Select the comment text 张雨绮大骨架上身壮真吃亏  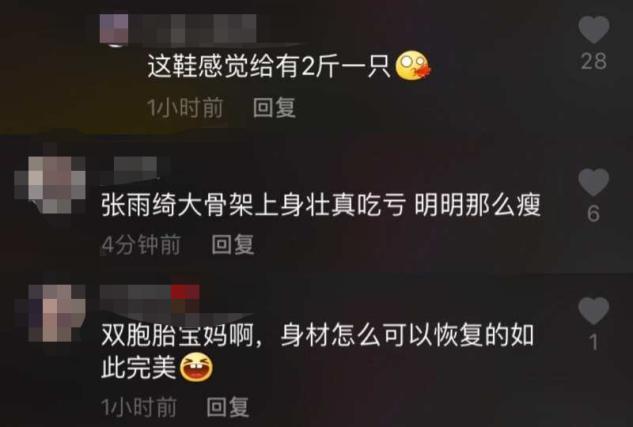click(x=253, y=205)
